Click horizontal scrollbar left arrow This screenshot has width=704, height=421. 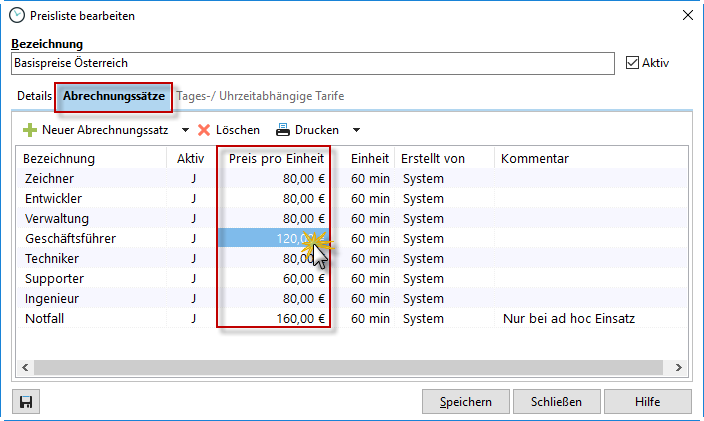25,367
